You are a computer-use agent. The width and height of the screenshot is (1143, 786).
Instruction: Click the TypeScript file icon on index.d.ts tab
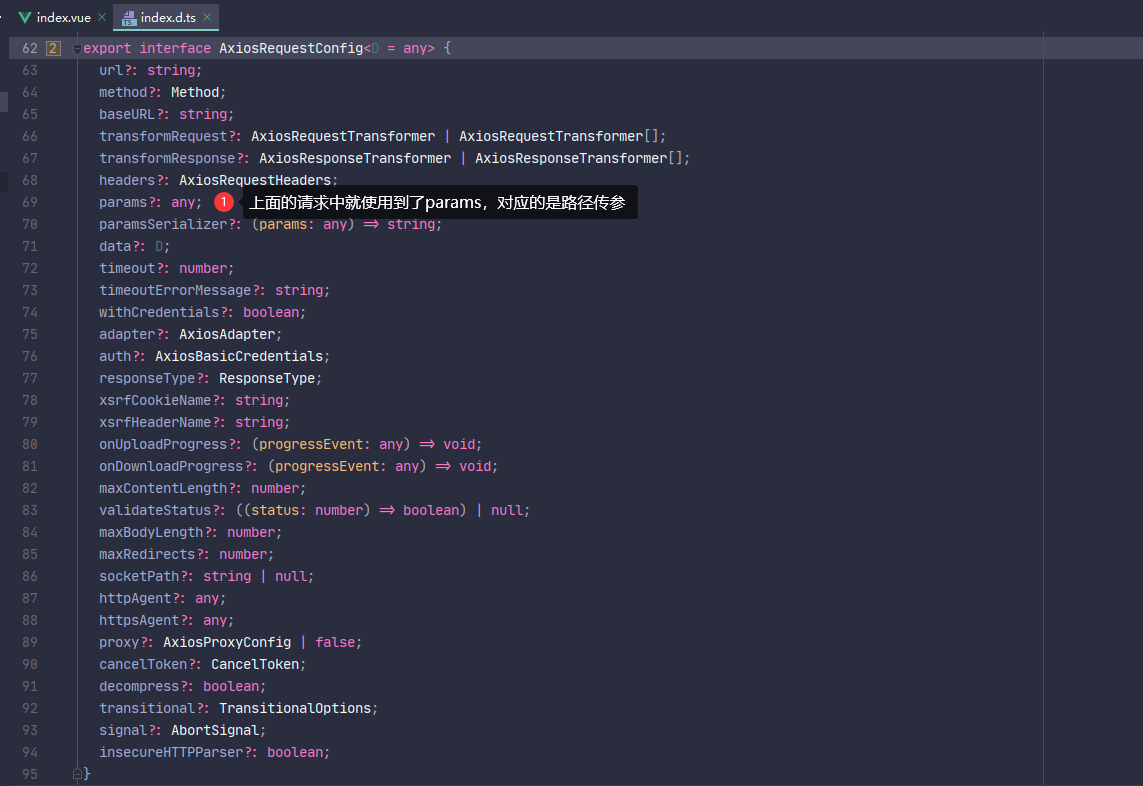click(x=129, y=17)
